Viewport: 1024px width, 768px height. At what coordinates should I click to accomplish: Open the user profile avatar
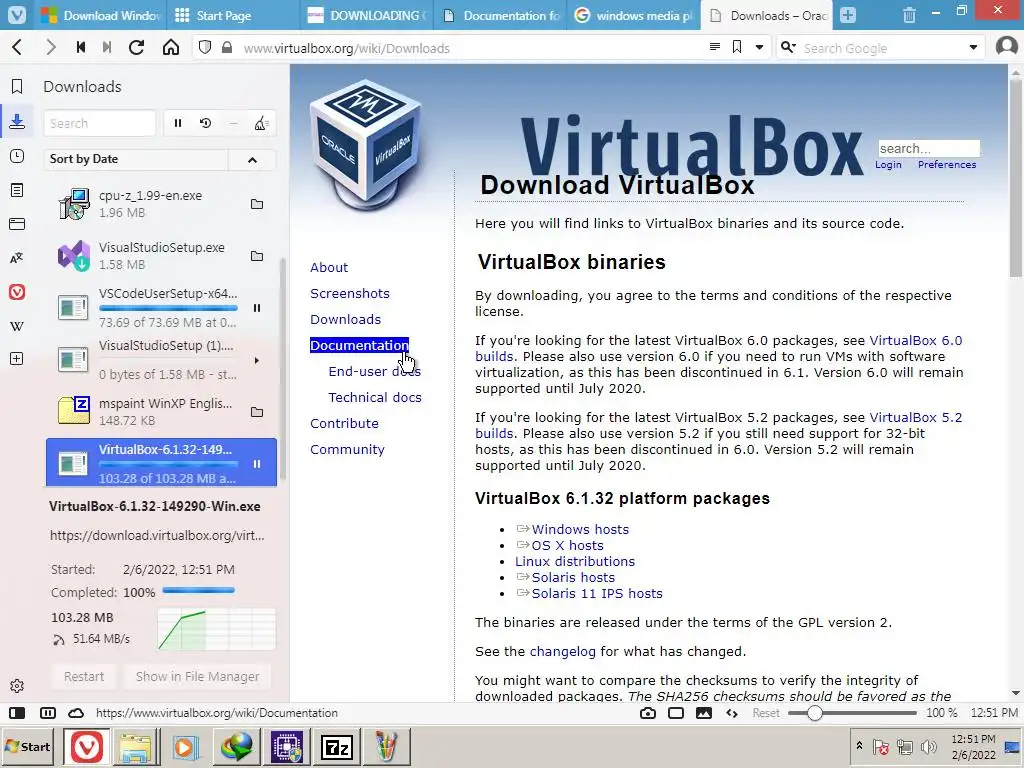click(1006, 46)
